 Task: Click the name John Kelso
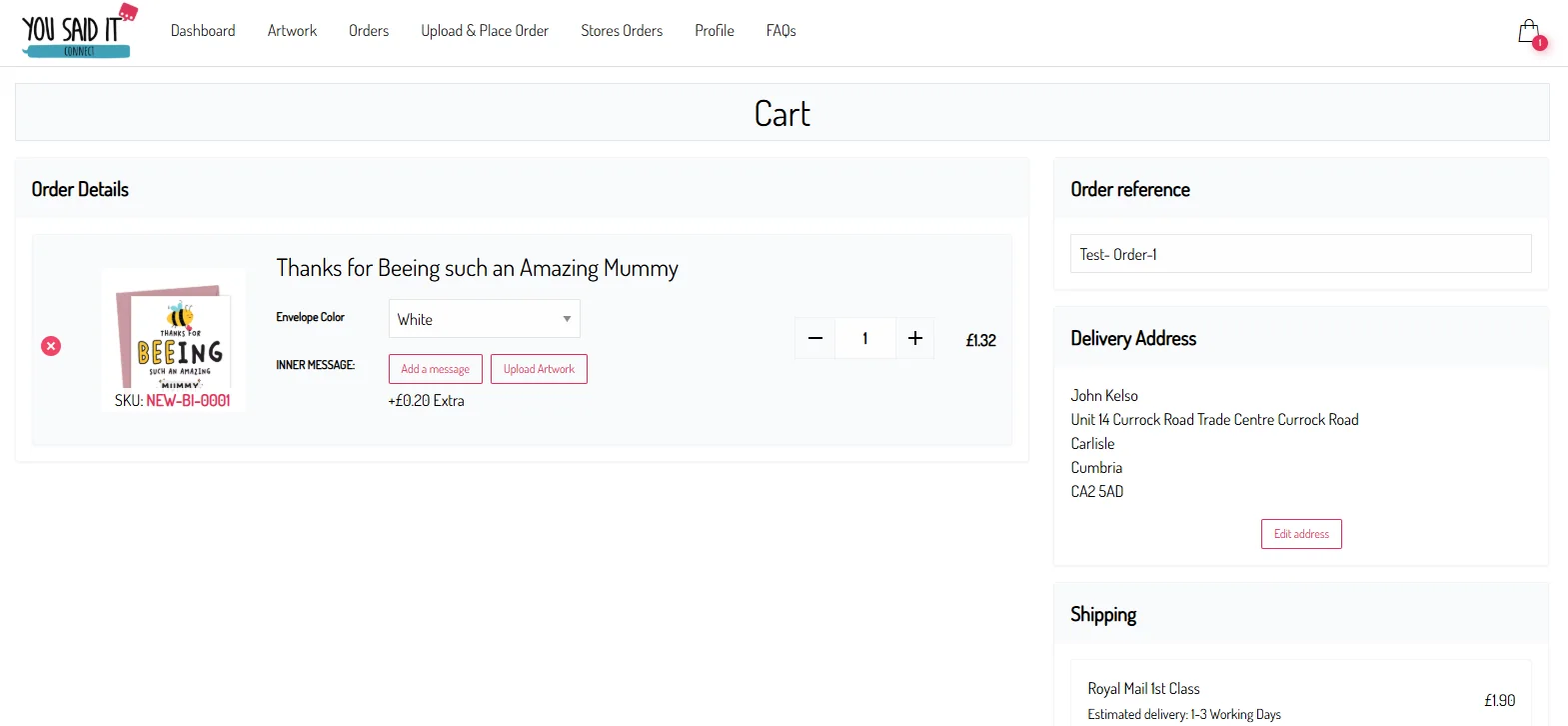coord(1104,395)
